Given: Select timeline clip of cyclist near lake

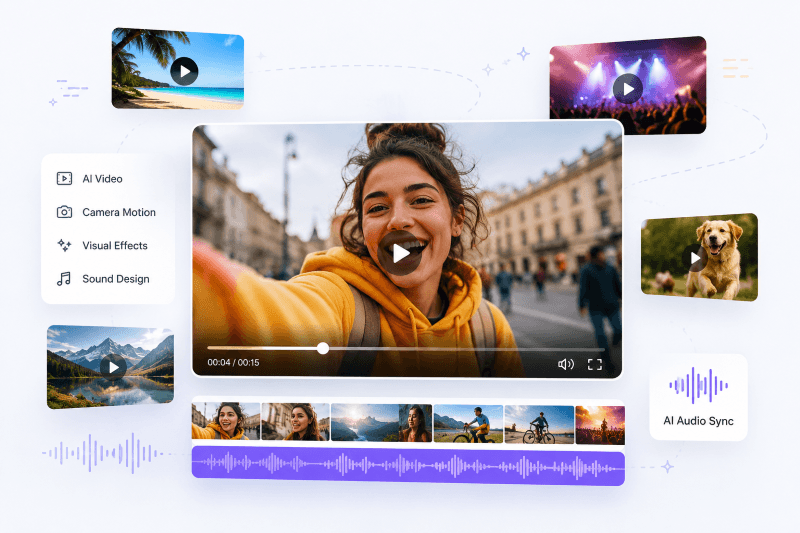Looking at the screenshot, I should pyautogui.click(x=468, y=424).
